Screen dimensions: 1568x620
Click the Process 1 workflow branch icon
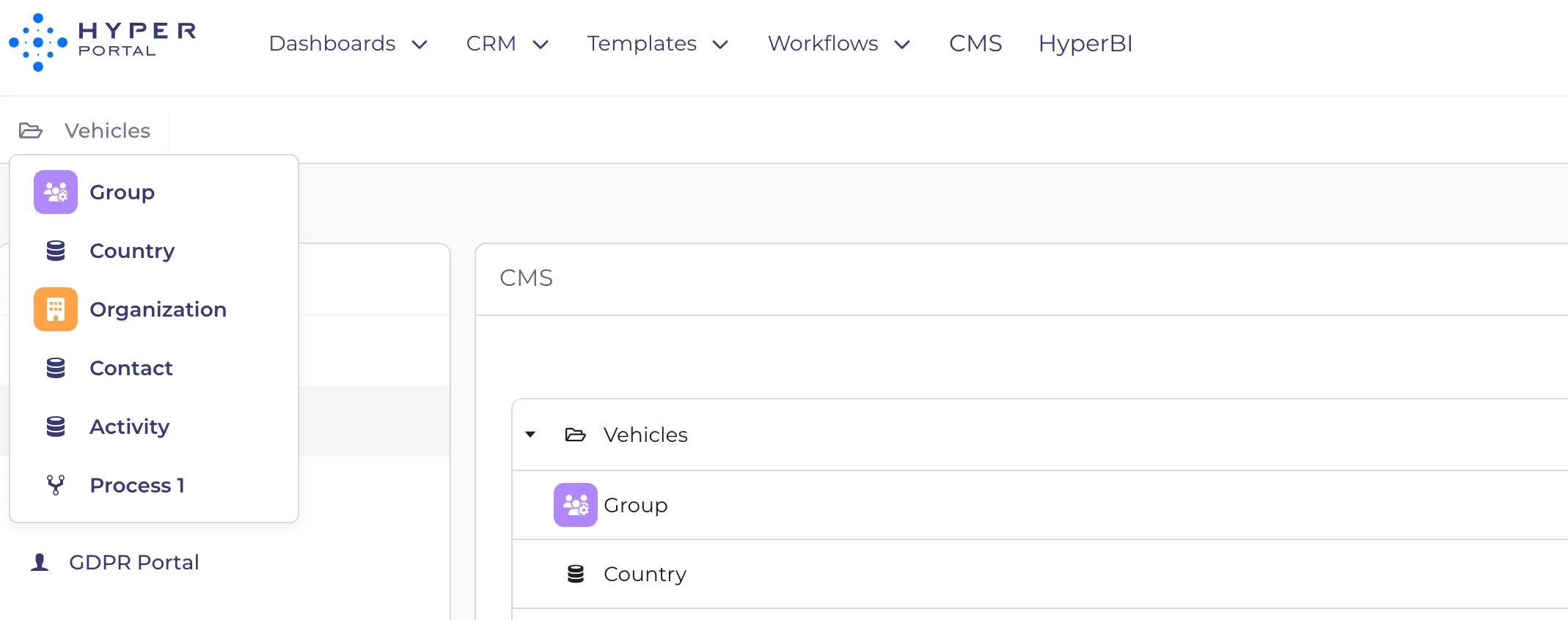pos(56,485)
